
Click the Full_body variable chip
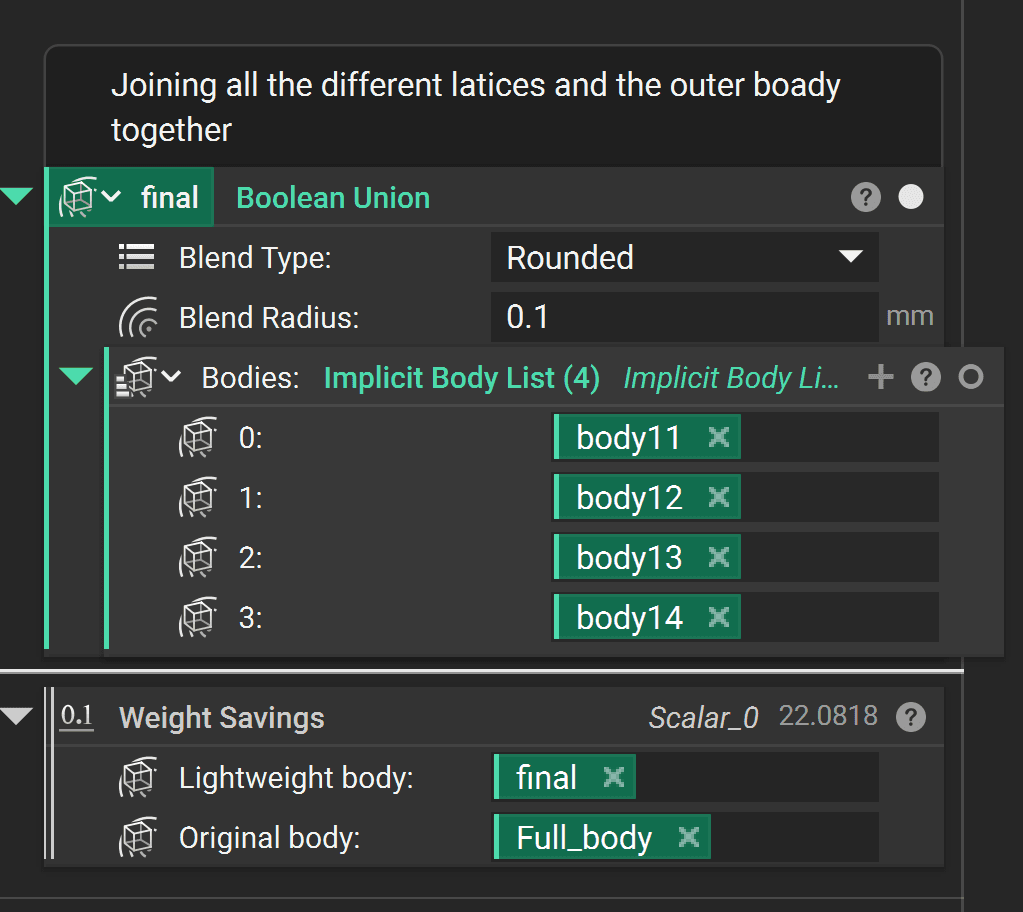point(584,837)
